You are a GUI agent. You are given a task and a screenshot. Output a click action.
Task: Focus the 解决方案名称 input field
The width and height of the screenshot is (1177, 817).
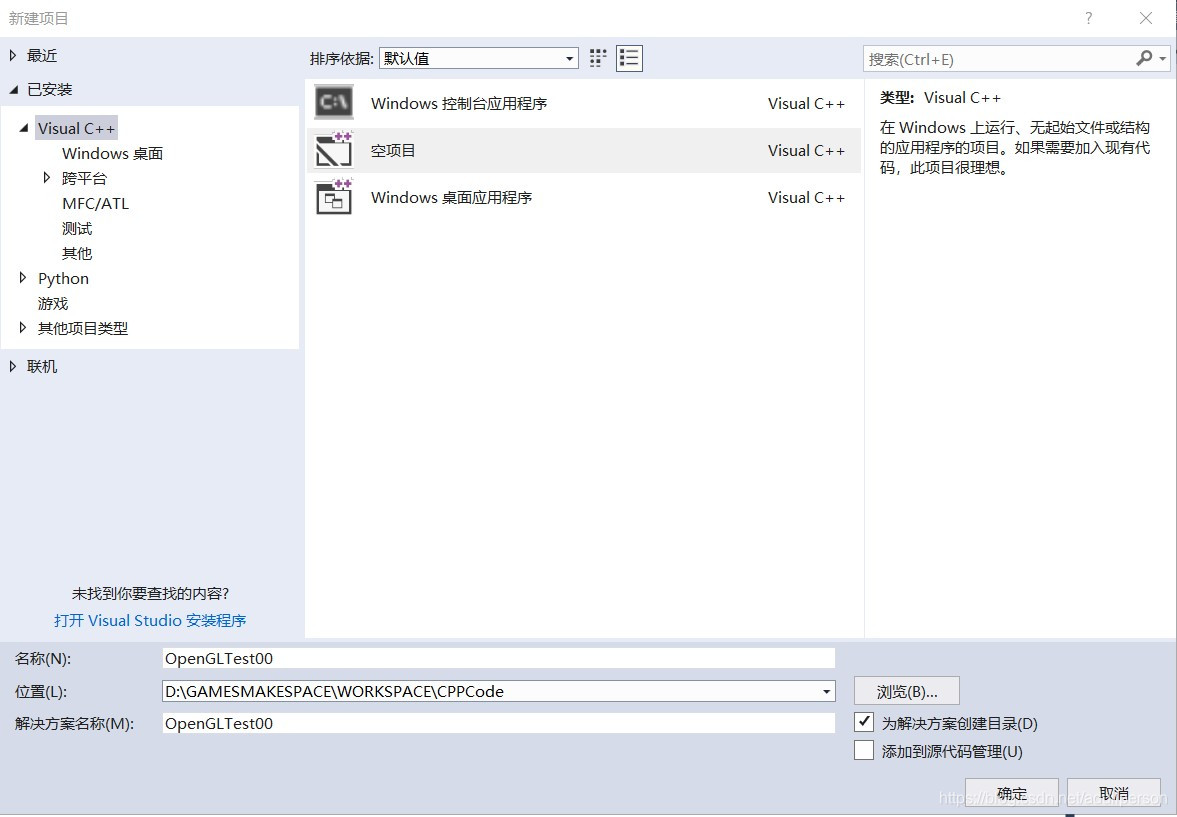[498, 723]
